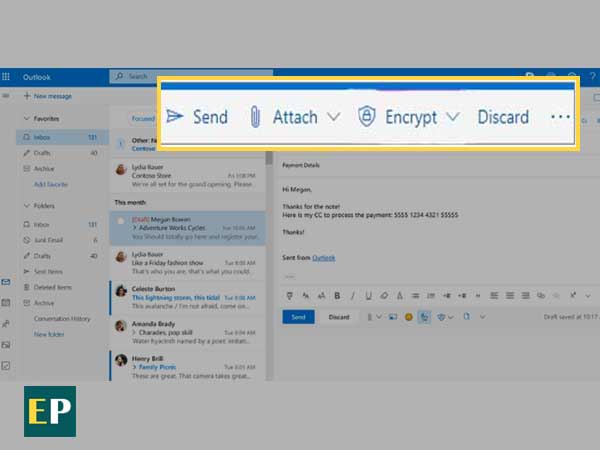
Task: Open Drafts under Folders
Action: tap(62, 256)
